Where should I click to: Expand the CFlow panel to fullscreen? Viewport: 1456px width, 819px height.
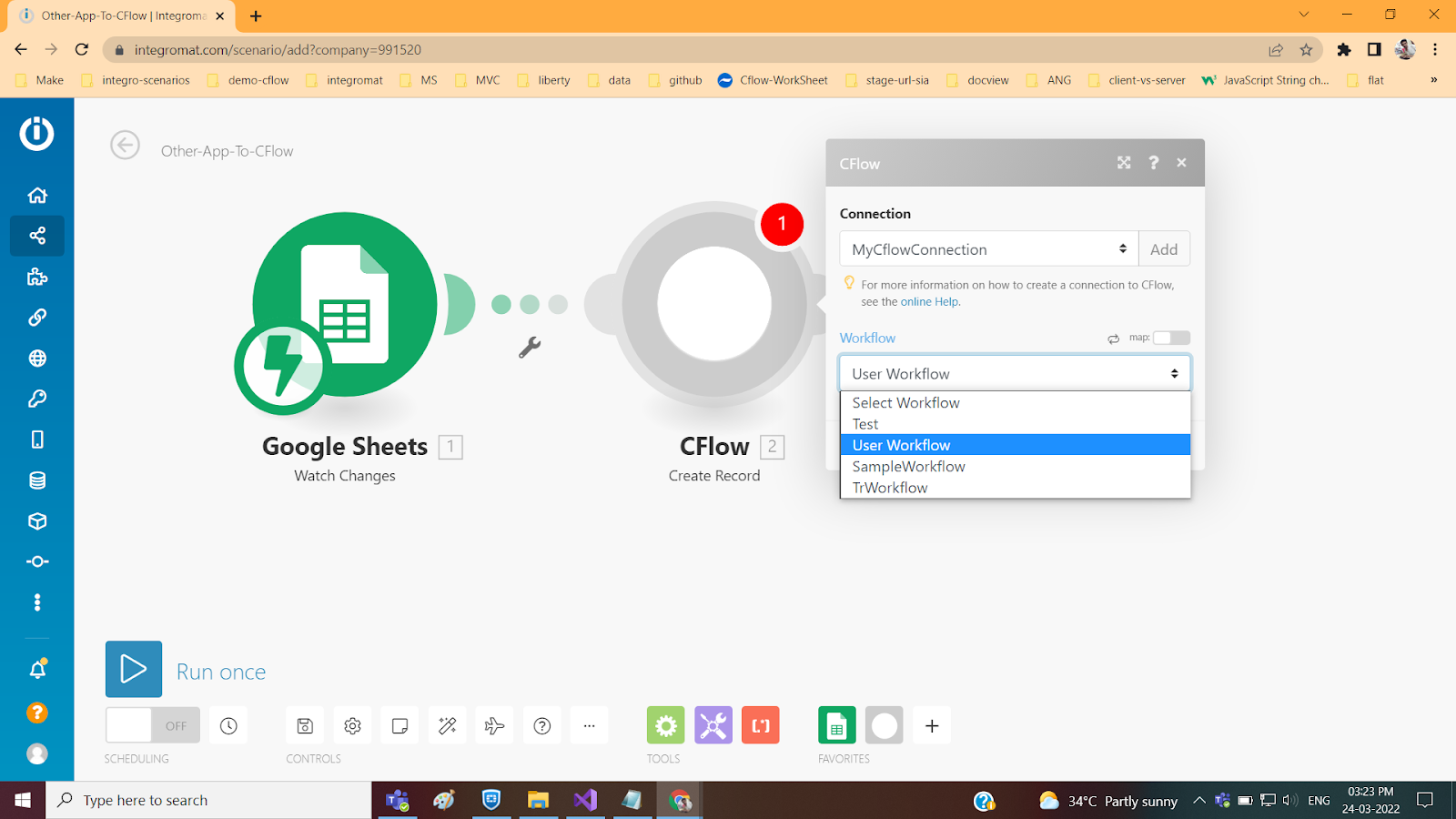(1124, 163)
